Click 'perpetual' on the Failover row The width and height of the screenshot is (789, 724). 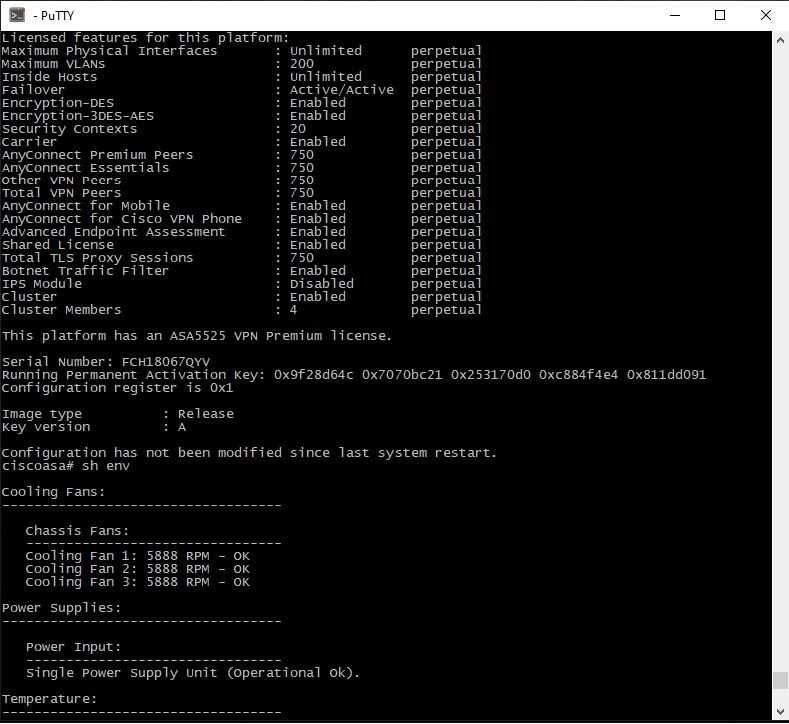(446, 90)
